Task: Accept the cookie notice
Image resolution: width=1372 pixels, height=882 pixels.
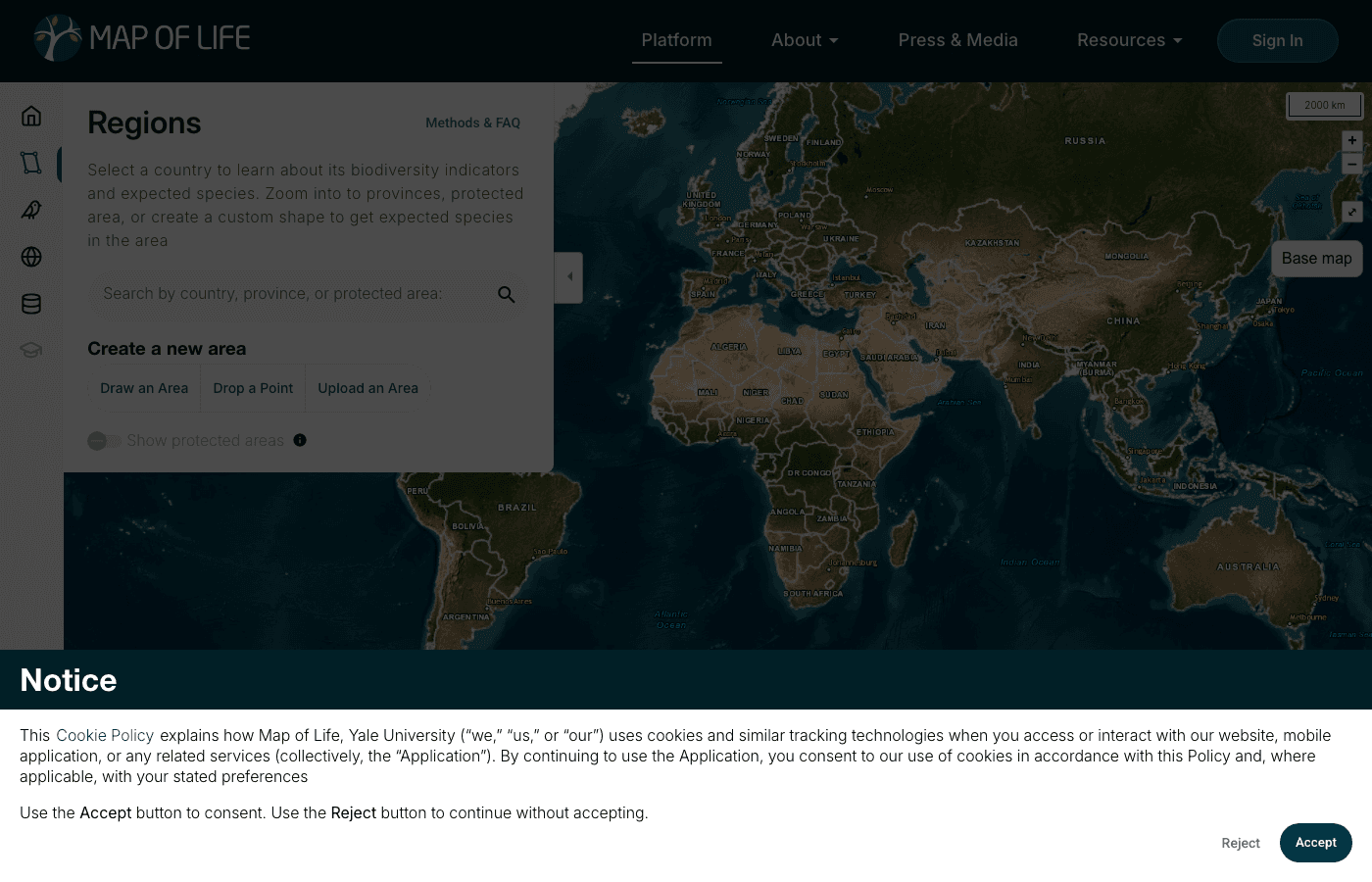Action: [1315, 843]
